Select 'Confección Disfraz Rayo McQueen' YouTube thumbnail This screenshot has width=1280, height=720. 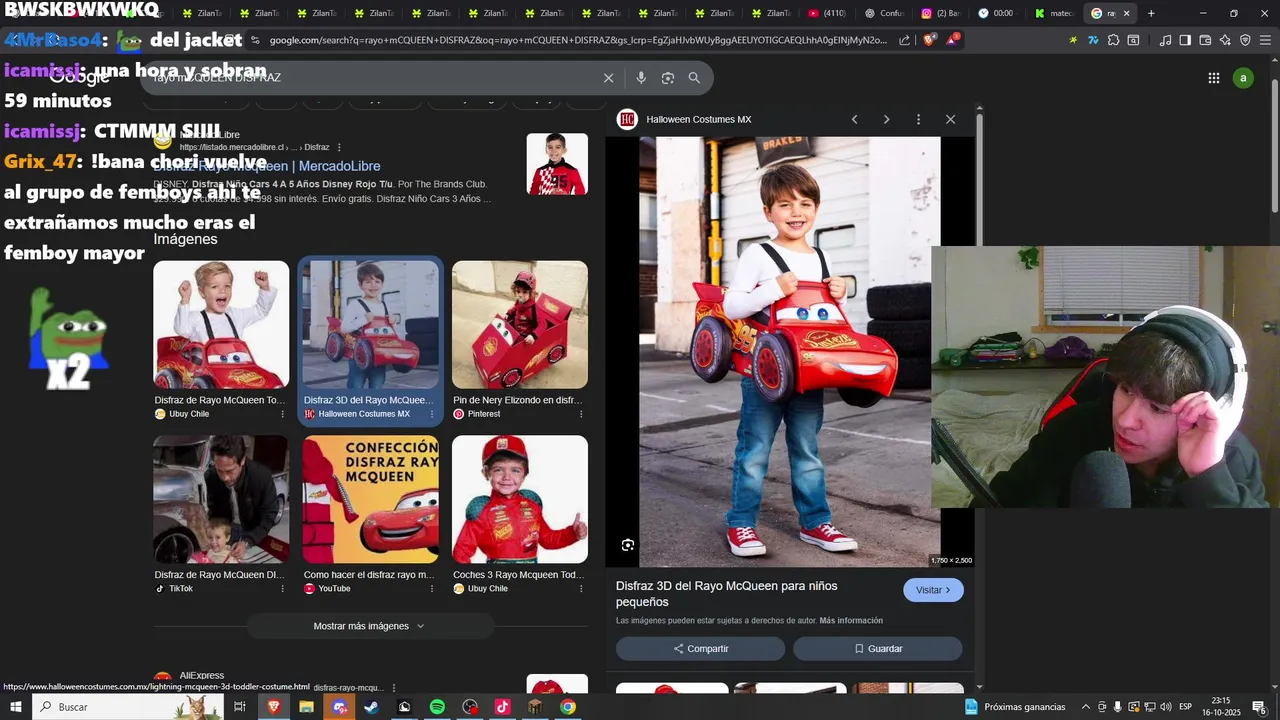coord(371,499)
